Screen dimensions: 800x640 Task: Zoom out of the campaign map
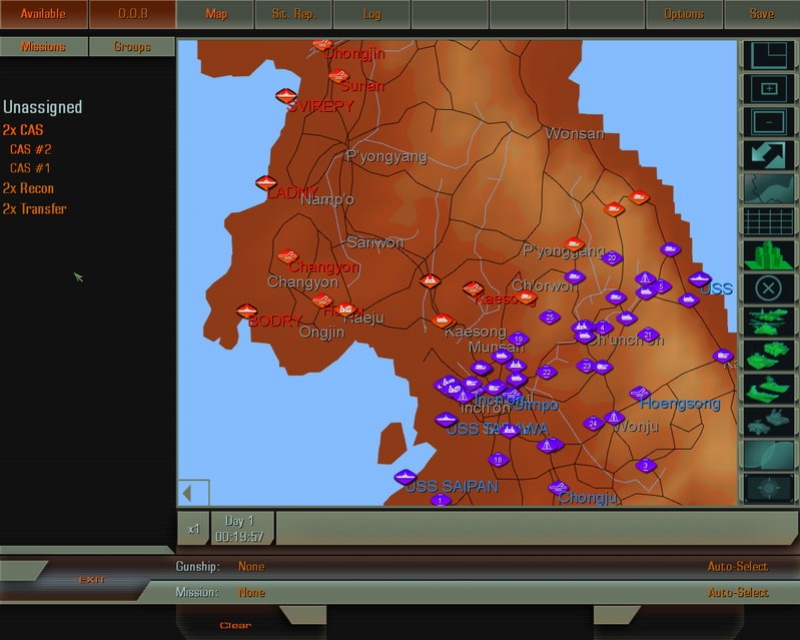click(768, 122)
